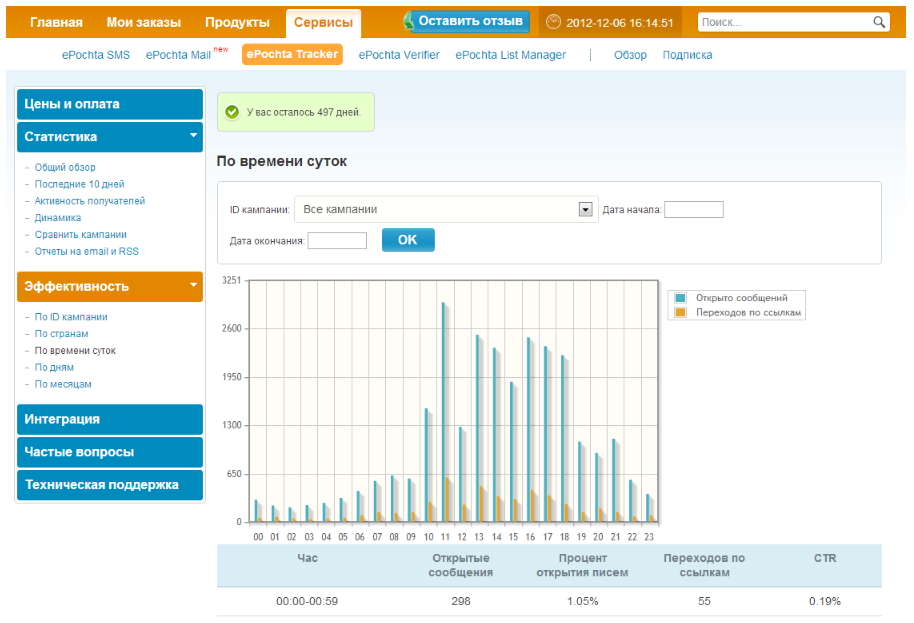Open the 'Частые вопросы' section
914x623 pixels.
[x=110, y=452]
